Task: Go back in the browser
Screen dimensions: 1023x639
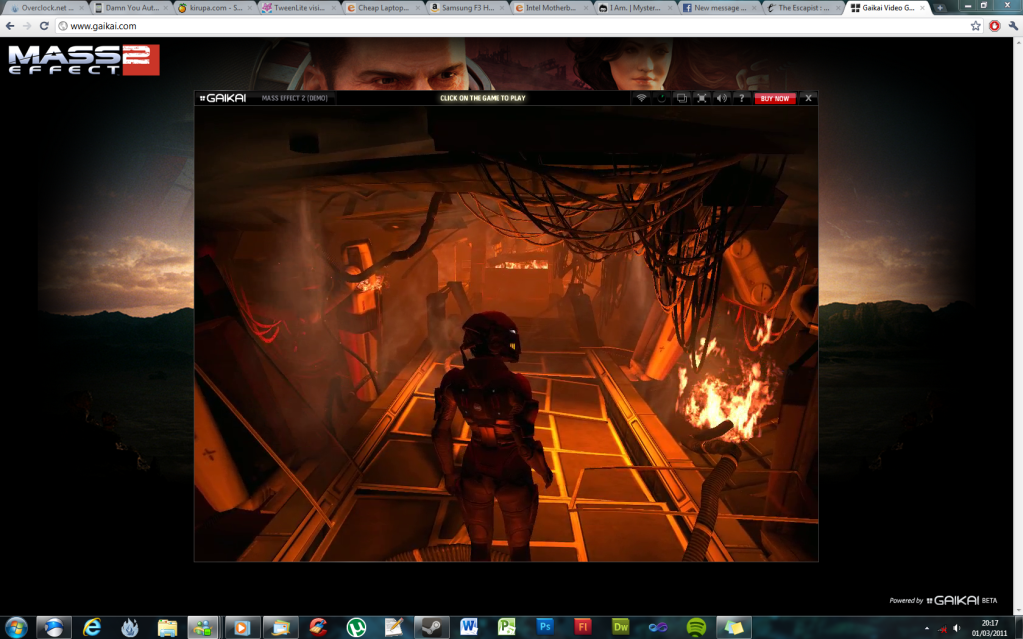Action: pyautogui.click(x=10, y=26)
